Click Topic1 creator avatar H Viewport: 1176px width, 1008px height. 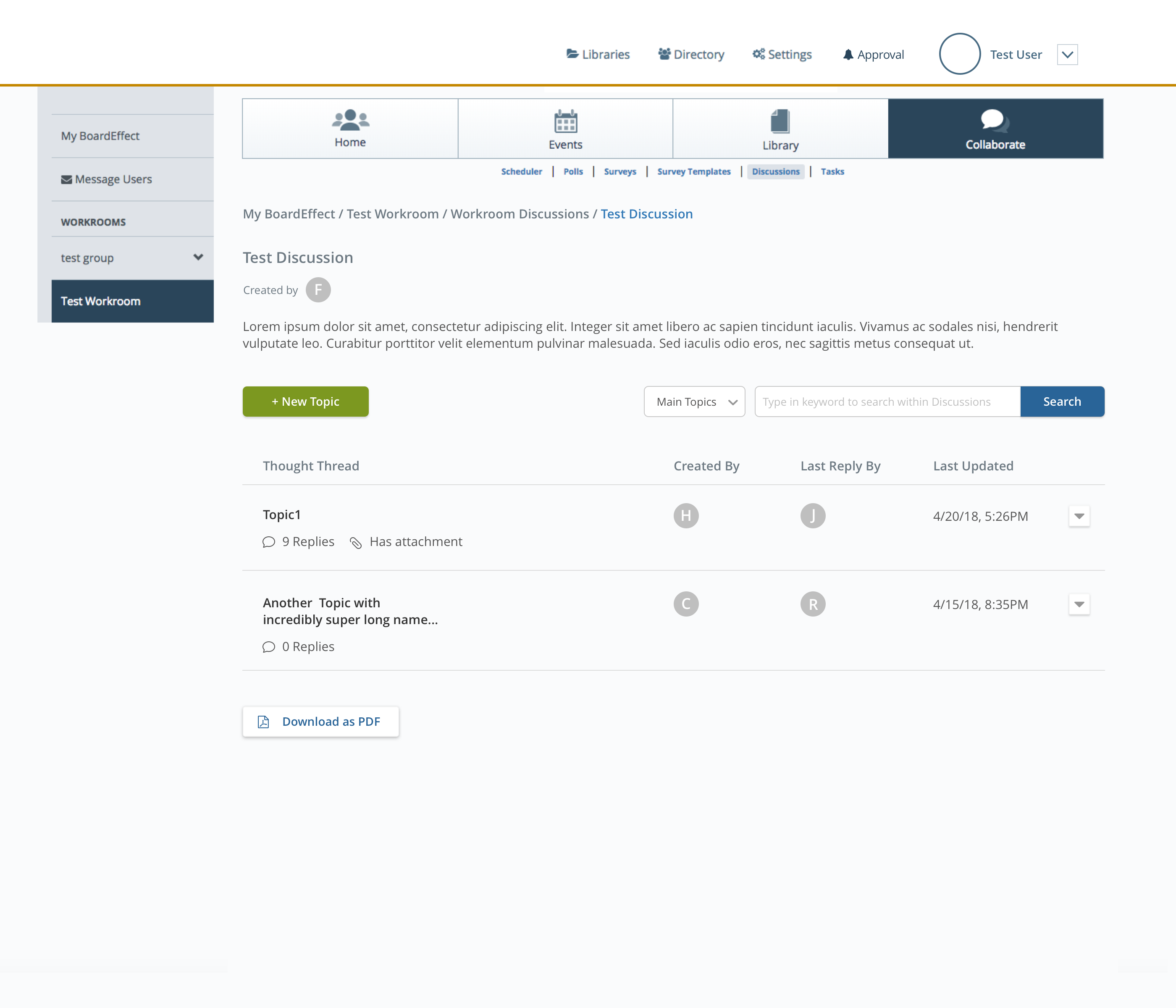point(685,515)
